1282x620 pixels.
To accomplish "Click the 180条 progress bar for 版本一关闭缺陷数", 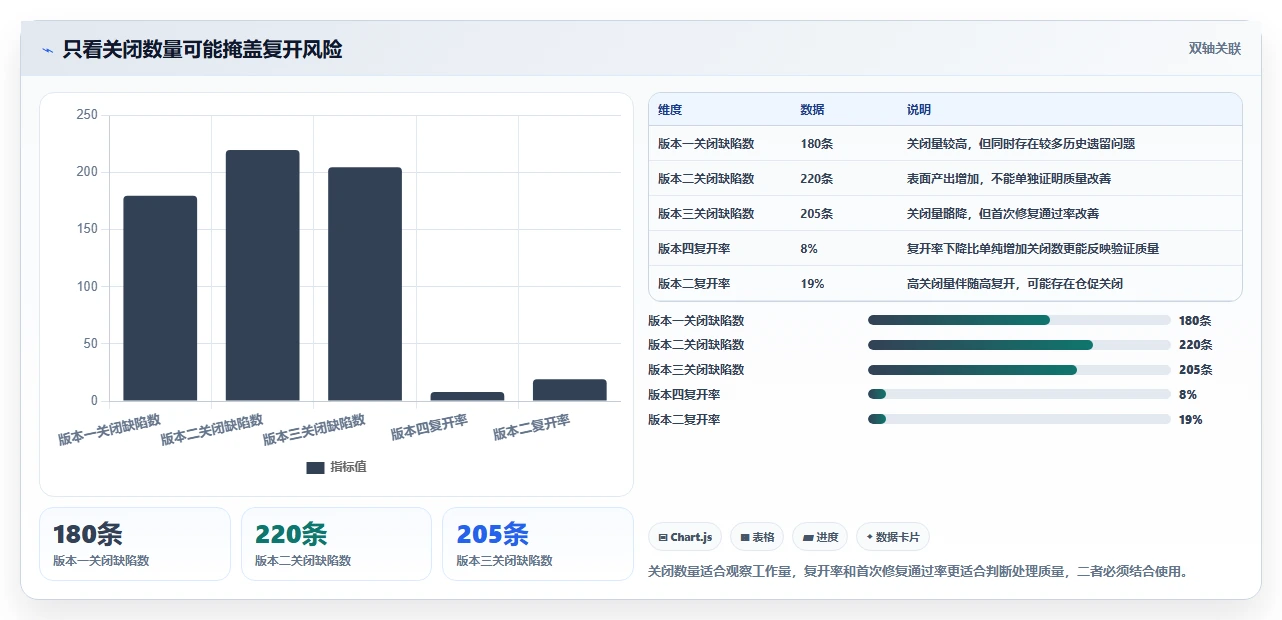I will [x=1019, y=320].
